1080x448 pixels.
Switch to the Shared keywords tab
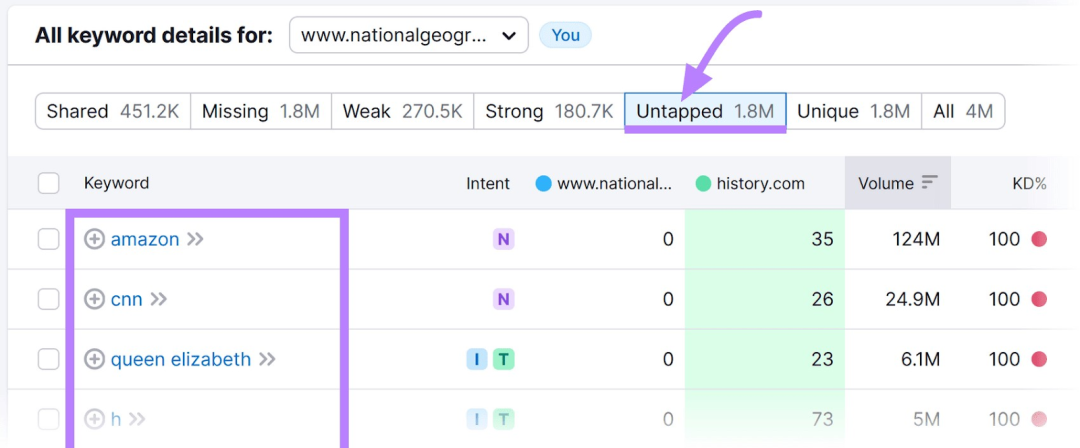coord(113,111)
